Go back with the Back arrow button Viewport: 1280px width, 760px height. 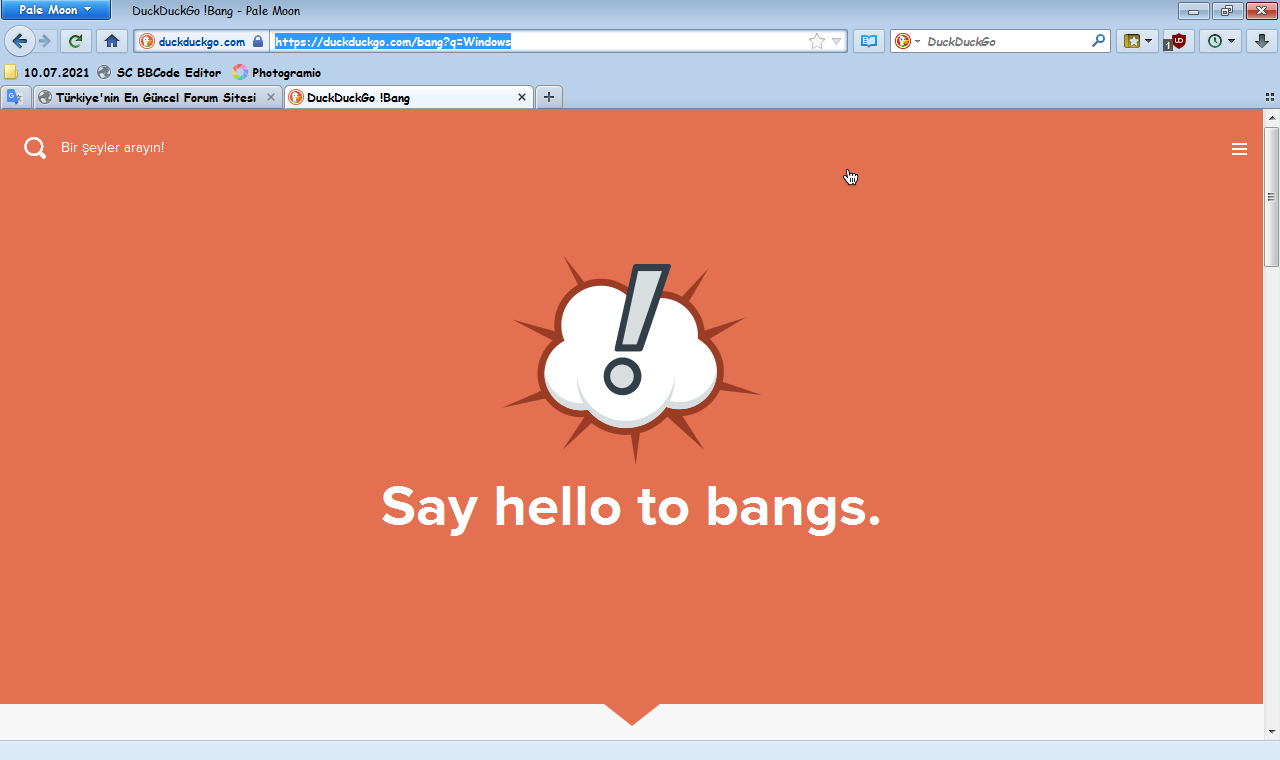(19, 41)
